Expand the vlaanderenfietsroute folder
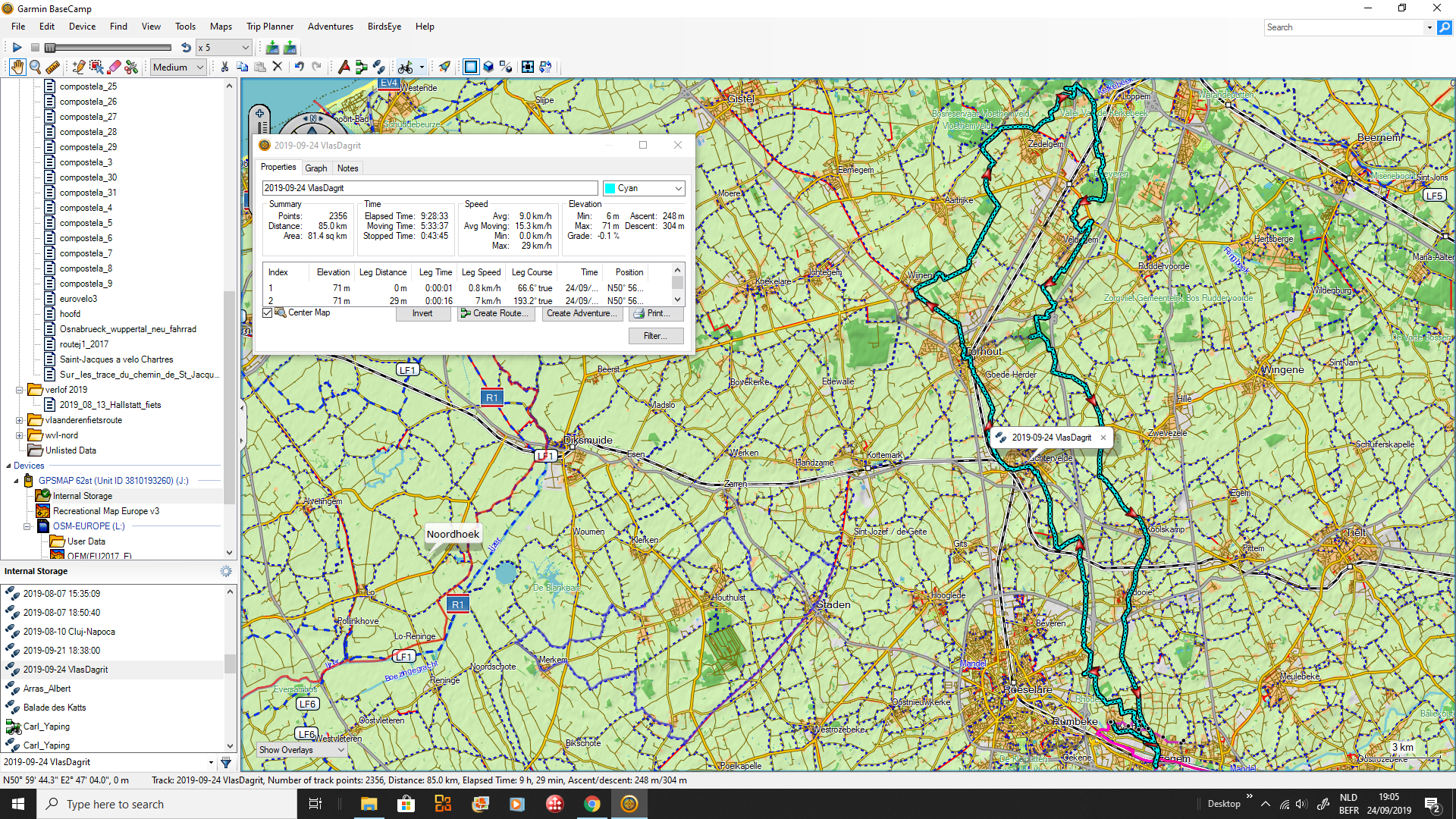1456x819 pixels. (x=20, y=420)
